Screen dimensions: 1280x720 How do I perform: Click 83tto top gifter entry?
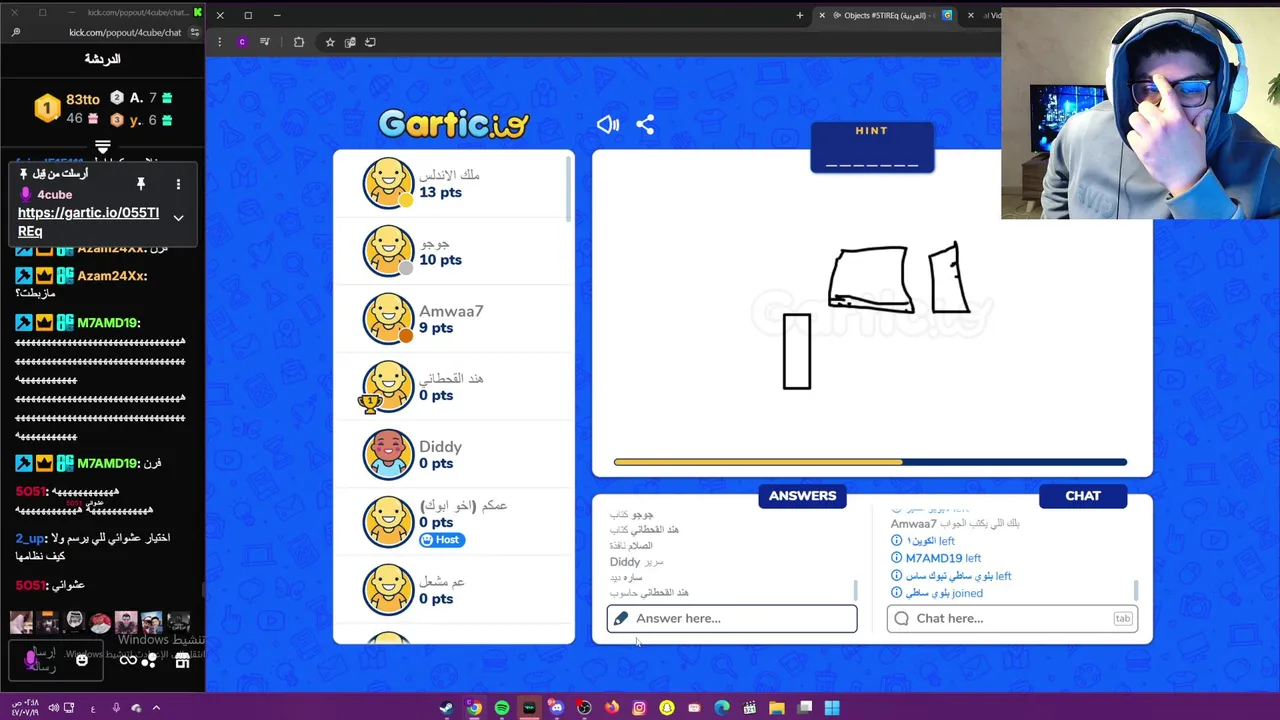click(68, 108)
